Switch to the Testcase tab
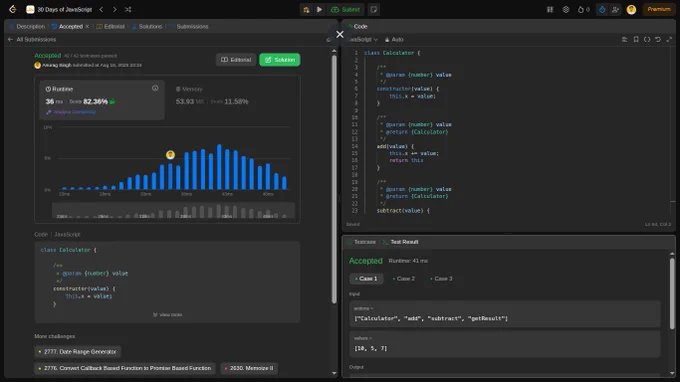 362,242
